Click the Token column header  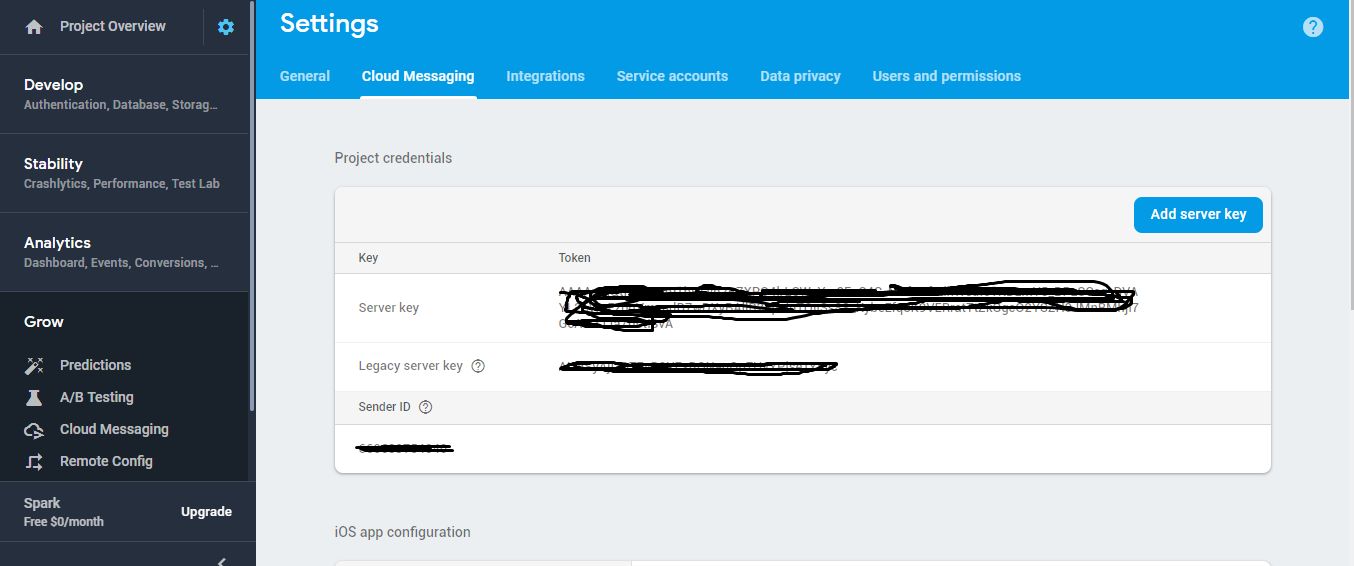point(574,258)
